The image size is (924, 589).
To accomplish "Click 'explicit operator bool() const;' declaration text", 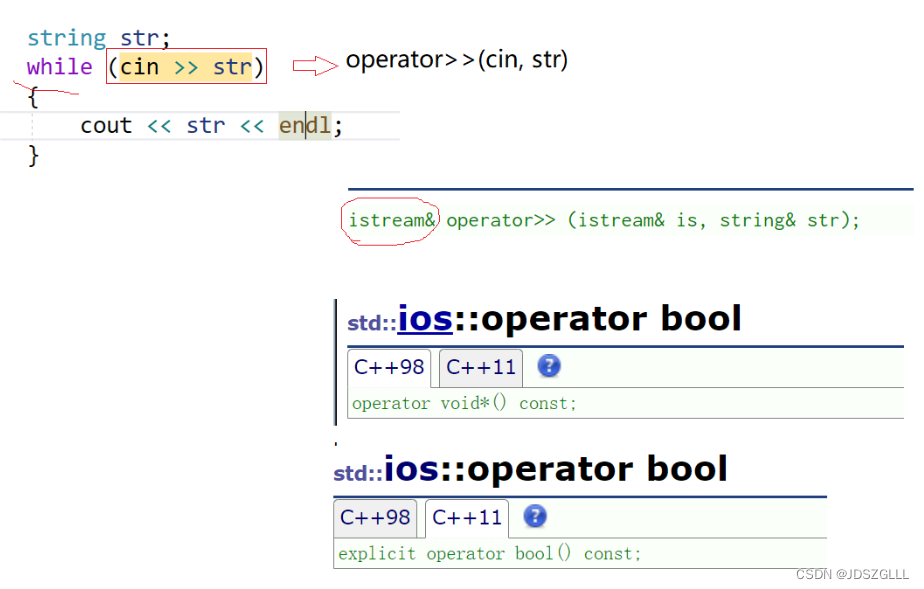I will coord(489,554).
